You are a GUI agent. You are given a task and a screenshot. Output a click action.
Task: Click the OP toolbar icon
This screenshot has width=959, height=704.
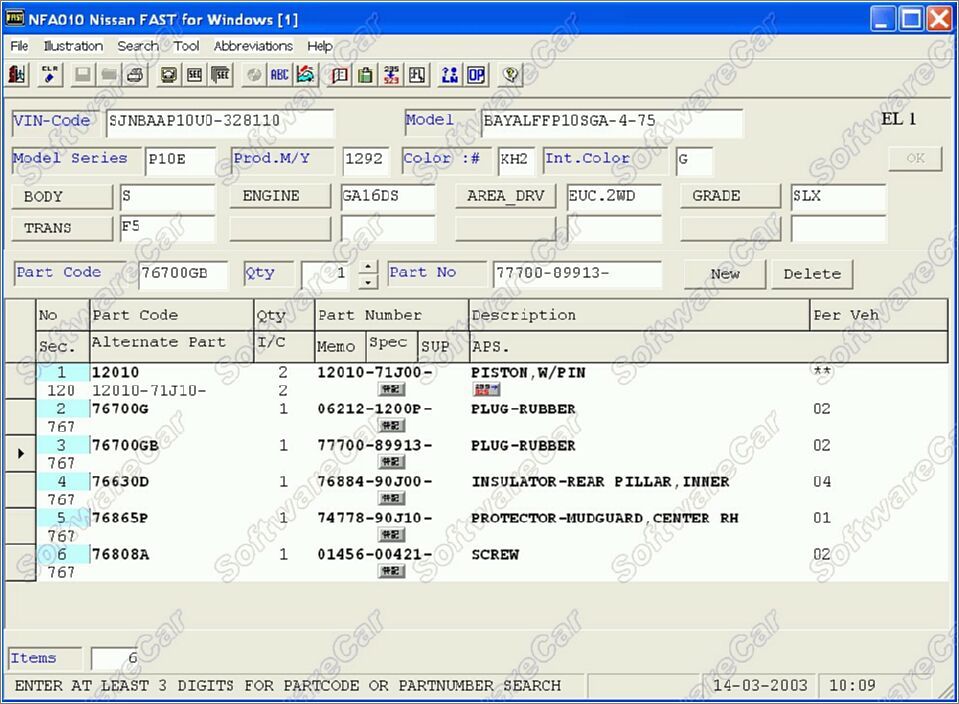tap(477, 75)
